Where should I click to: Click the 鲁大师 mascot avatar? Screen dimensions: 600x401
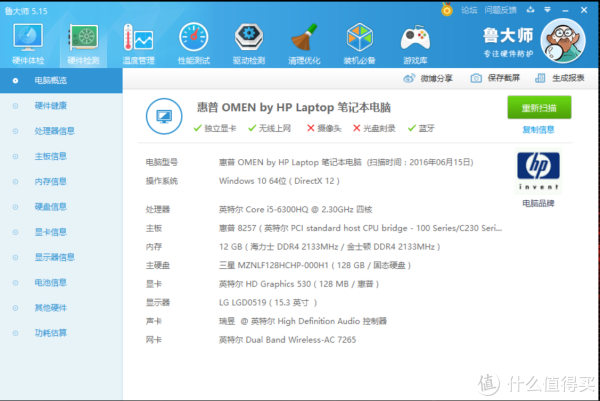coord(563,41)
